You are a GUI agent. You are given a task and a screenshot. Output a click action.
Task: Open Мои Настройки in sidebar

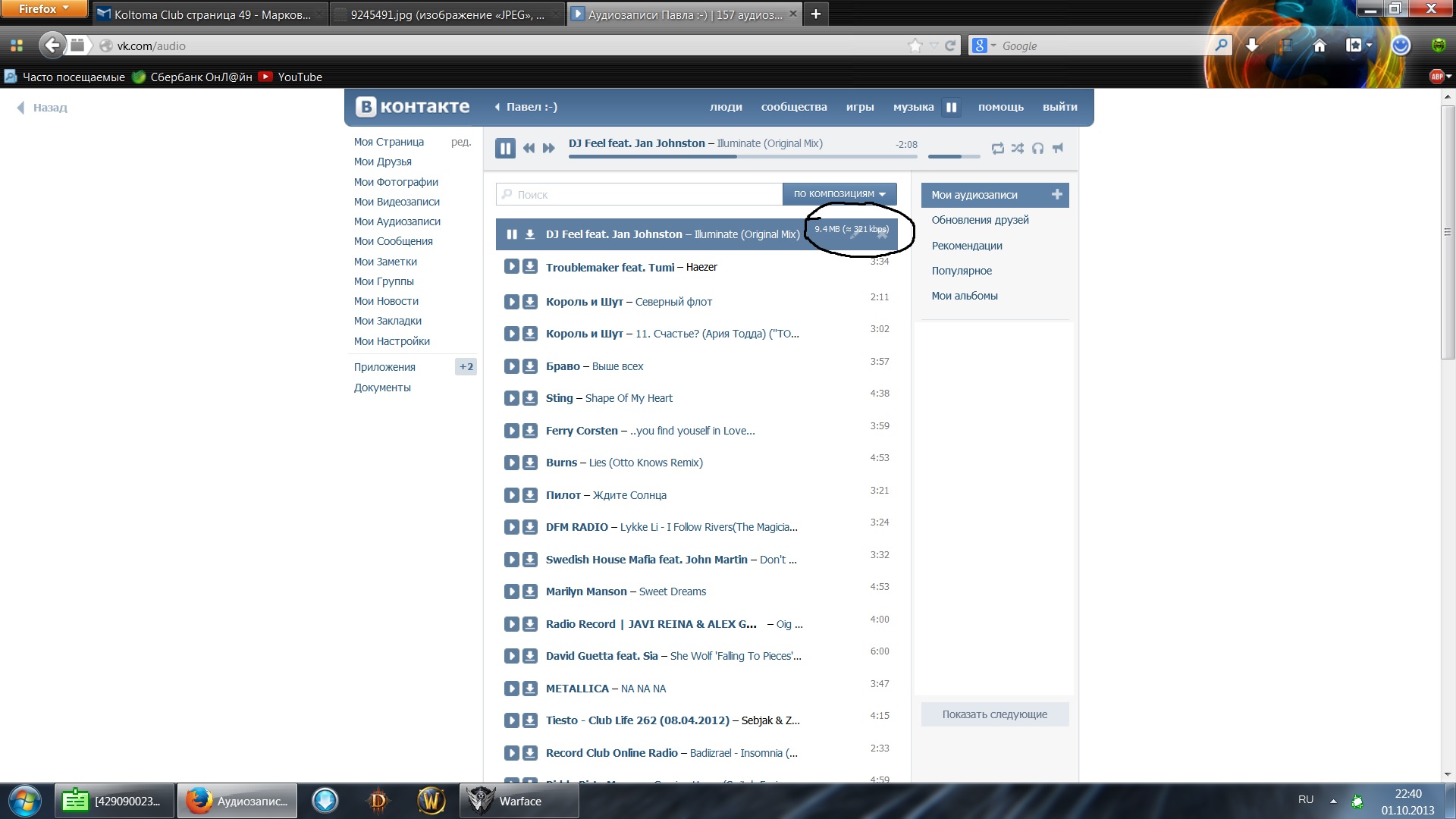click(391, 341)
